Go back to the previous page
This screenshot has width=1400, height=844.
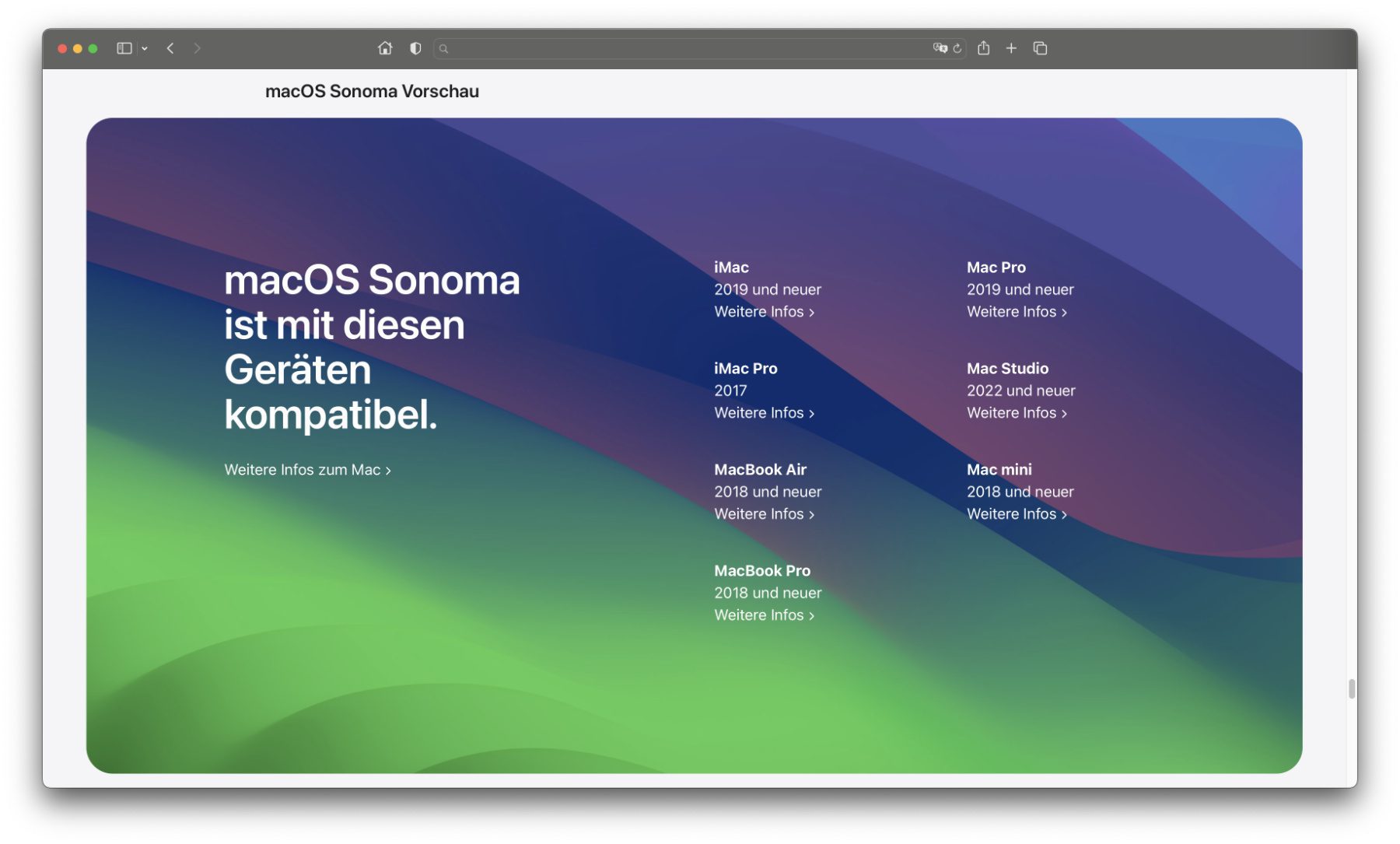coord(170,48)
